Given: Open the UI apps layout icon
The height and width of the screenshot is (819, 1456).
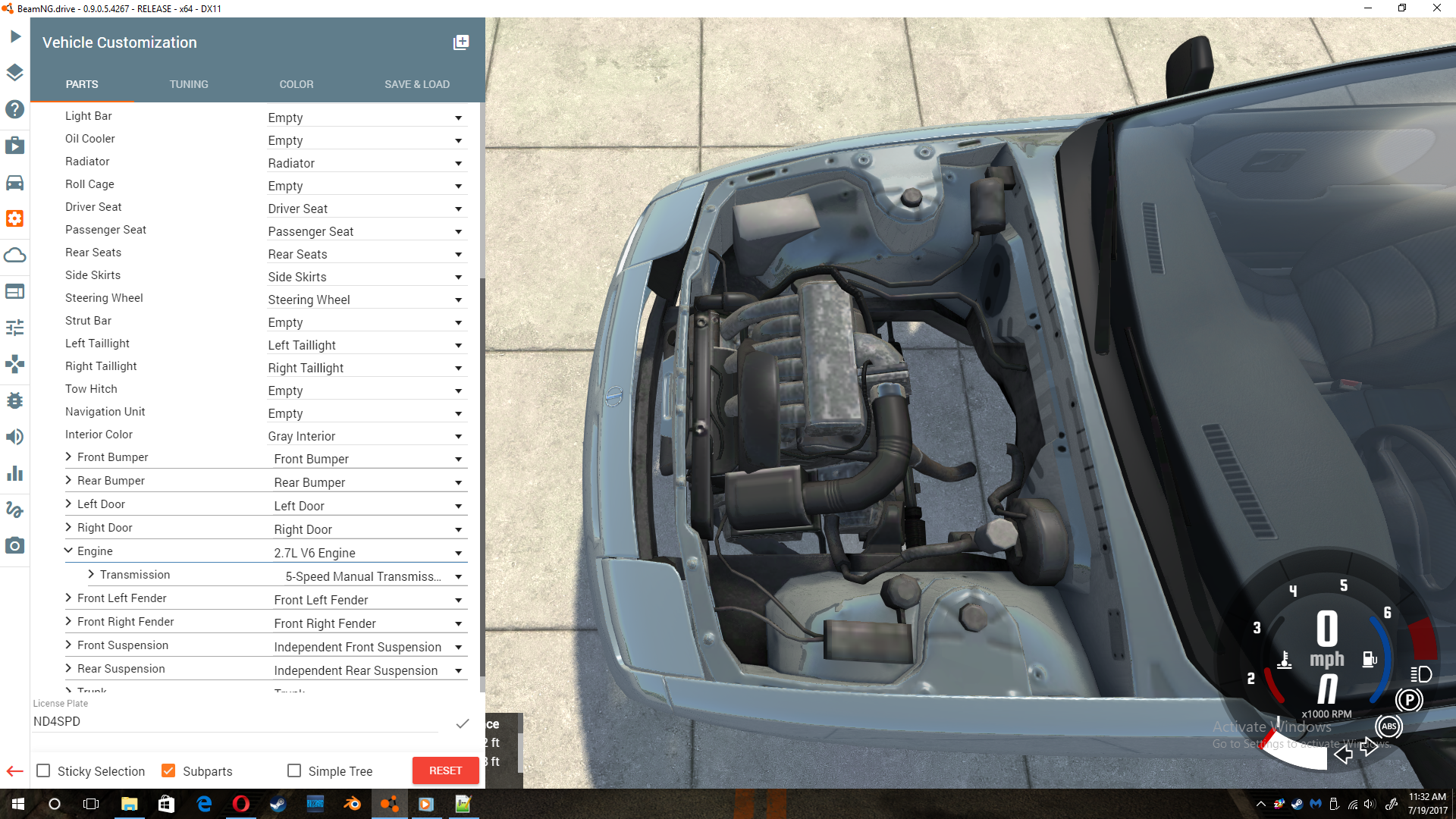Looking at the screenshot, I should pyautogui.click(x=15, y=291).
